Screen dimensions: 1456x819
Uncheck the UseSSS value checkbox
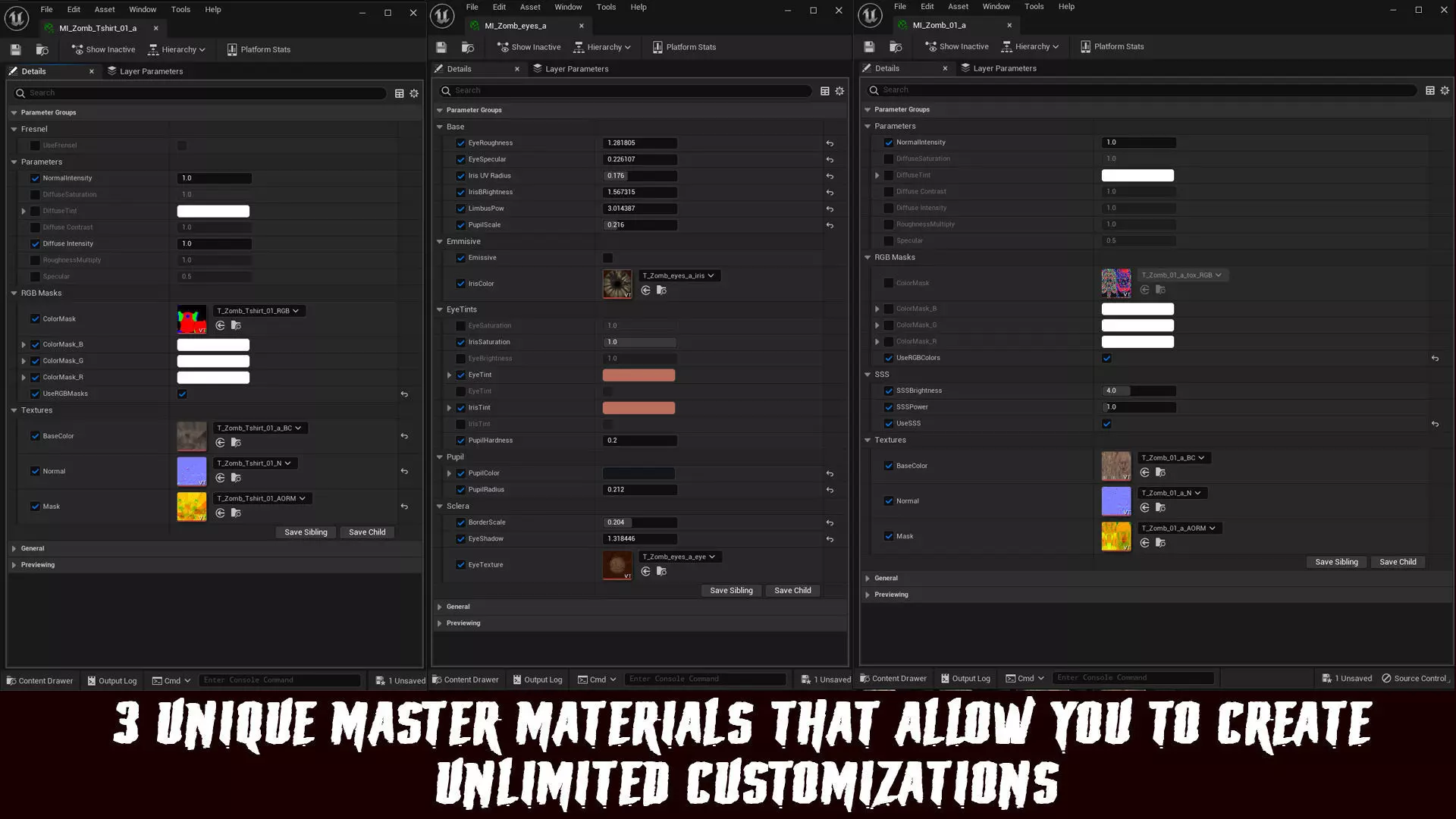point(1106,424)
